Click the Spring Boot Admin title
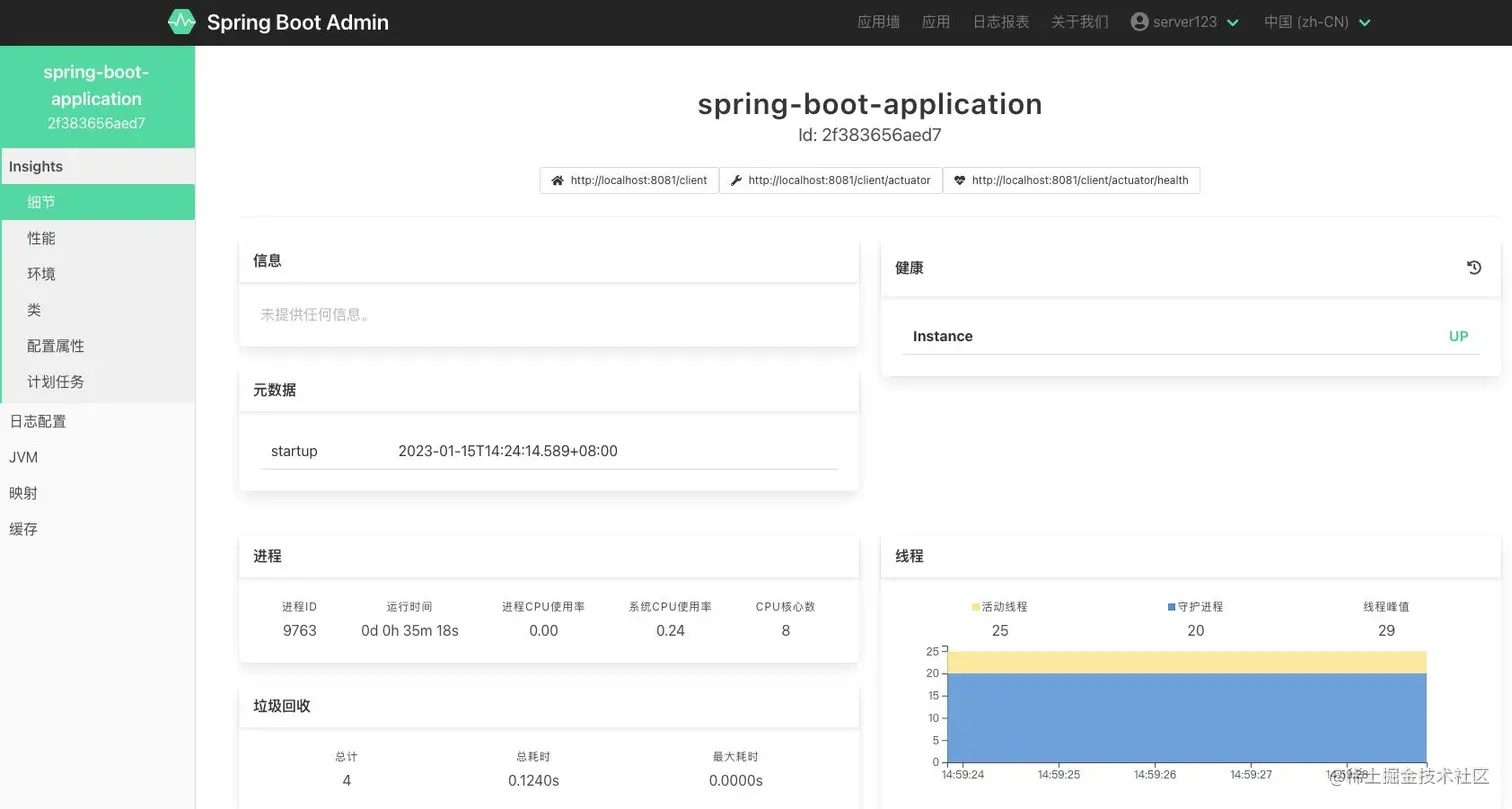Image resolution: width=1512 pixels, height=809 pixels. point(298,22)
